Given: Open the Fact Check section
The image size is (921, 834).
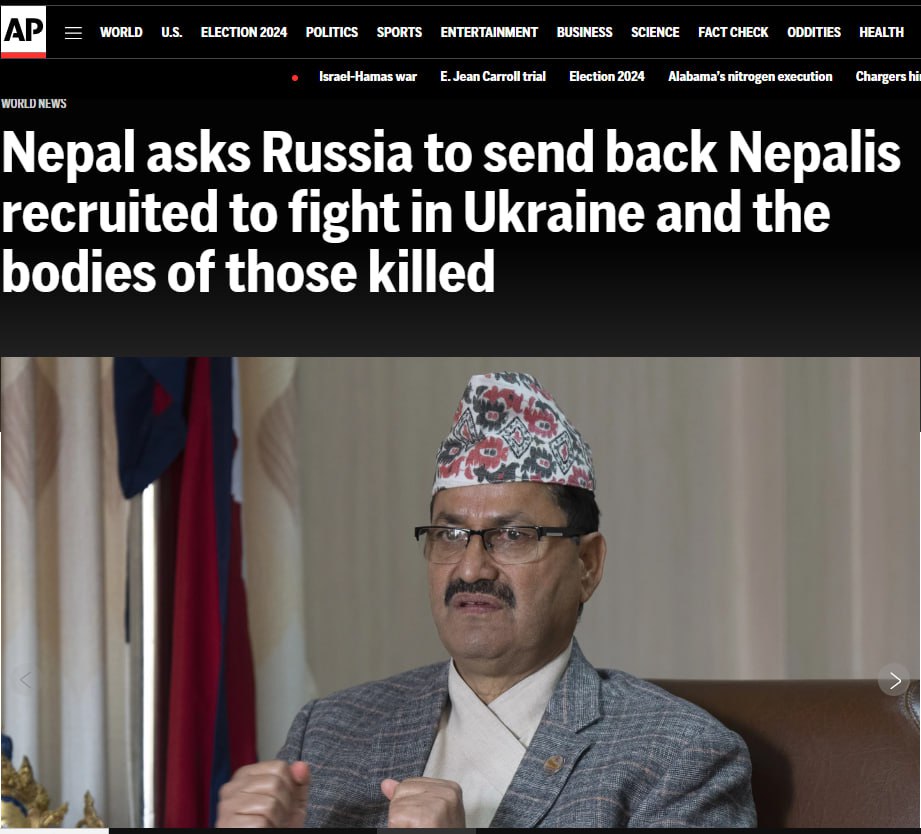Looking at the screenshot, I should tap(733, 32).
